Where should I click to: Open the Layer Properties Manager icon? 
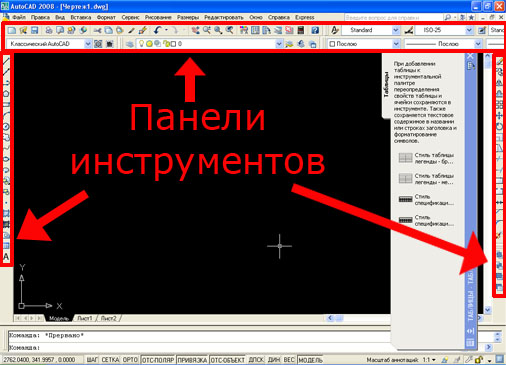pos(130,44)
